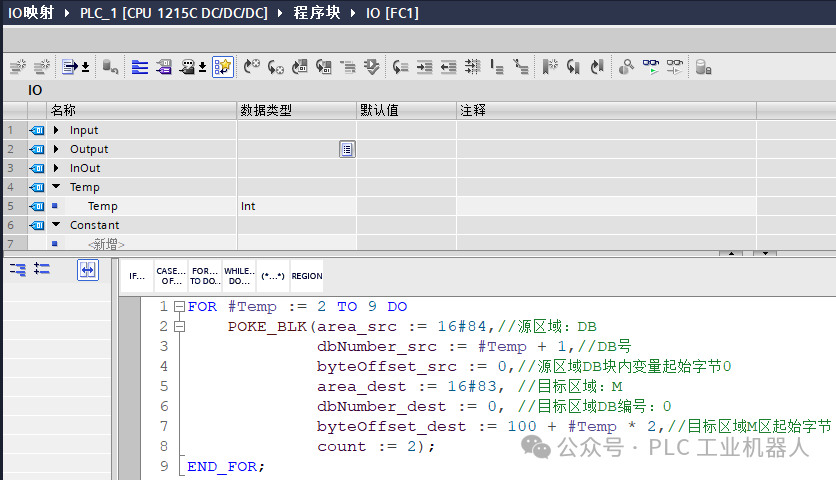
Task: Click breadcrumb '程序块'
Action: point(317,12)
